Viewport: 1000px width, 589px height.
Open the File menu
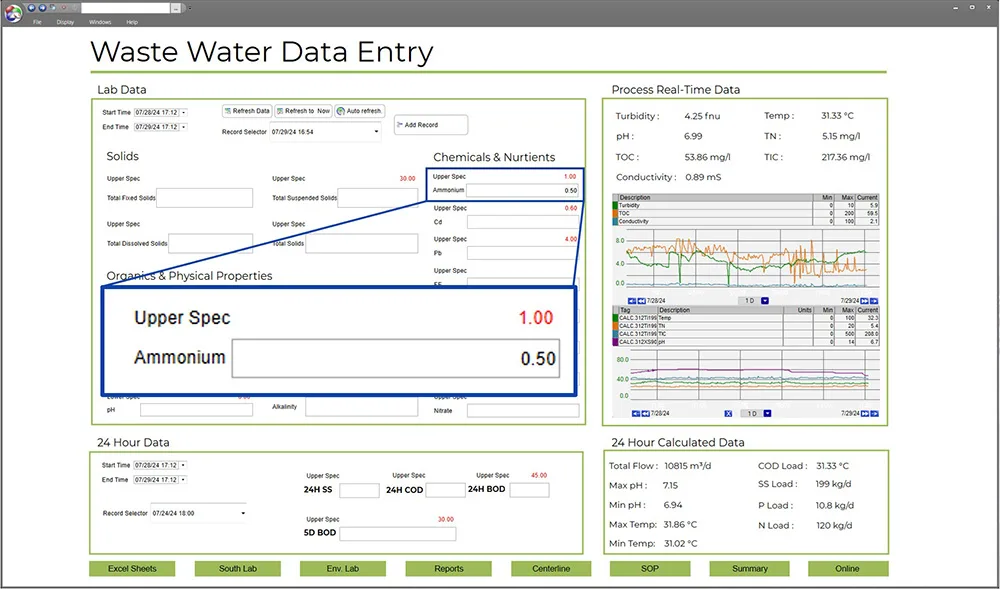(37, 21)
